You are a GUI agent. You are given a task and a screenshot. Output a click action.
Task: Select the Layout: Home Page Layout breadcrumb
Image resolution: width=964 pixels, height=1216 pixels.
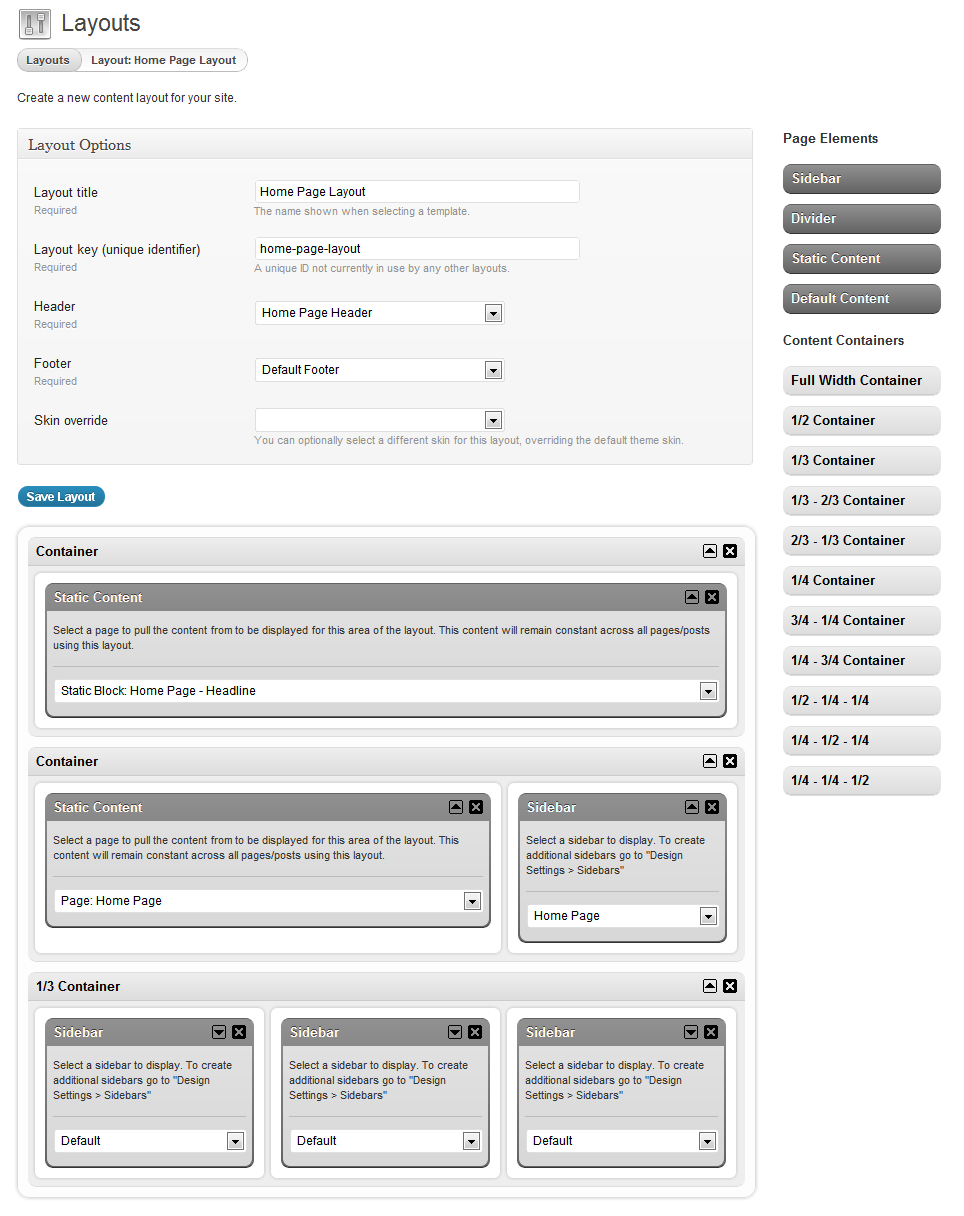(164, 60)
